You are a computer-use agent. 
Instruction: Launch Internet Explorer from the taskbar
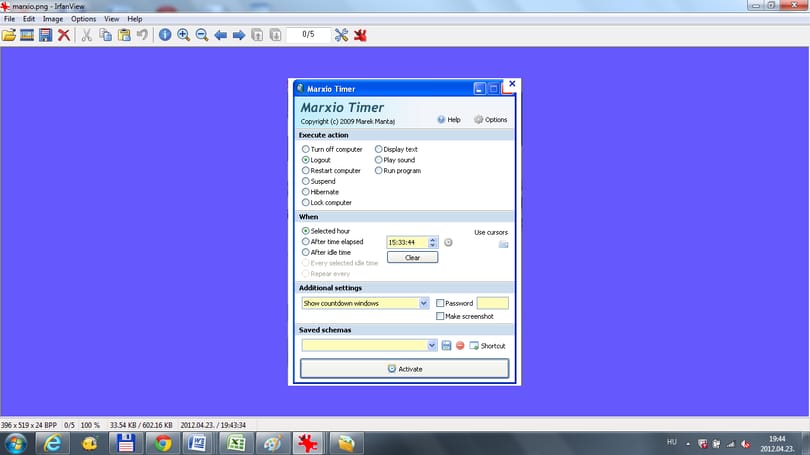point(52,444)
